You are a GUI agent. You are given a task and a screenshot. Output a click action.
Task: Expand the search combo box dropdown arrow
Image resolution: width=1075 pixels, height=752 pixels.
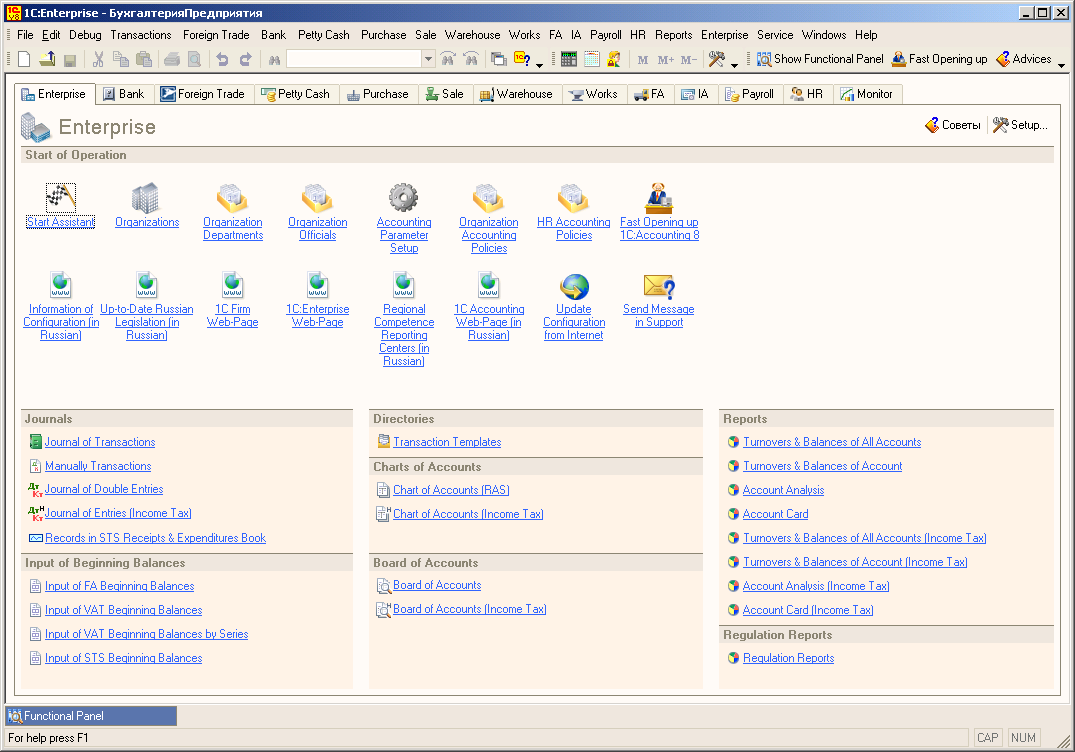(428, 60)
